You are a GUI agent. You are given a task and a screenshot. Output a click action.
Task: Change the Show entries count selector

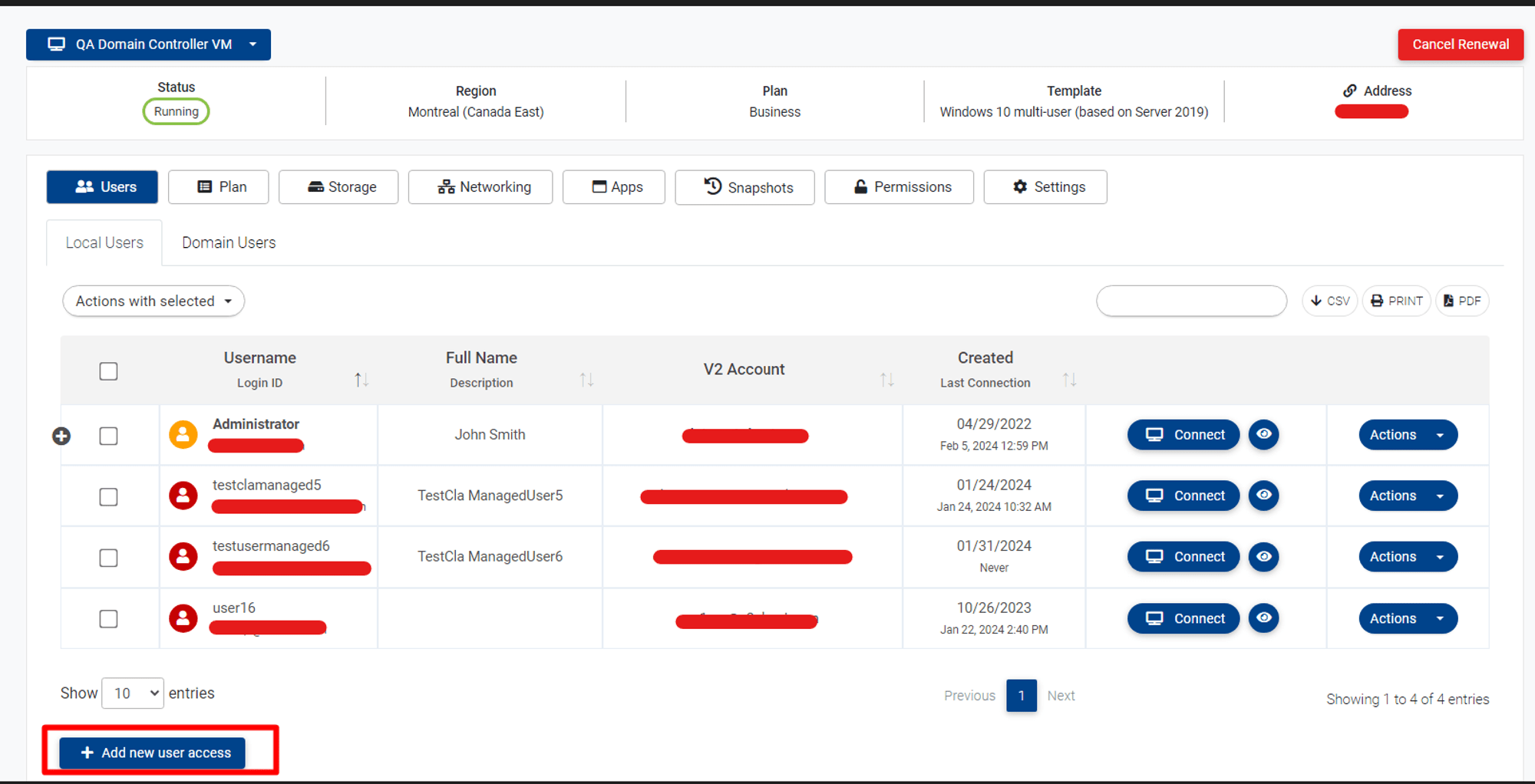tap(132, 693)
